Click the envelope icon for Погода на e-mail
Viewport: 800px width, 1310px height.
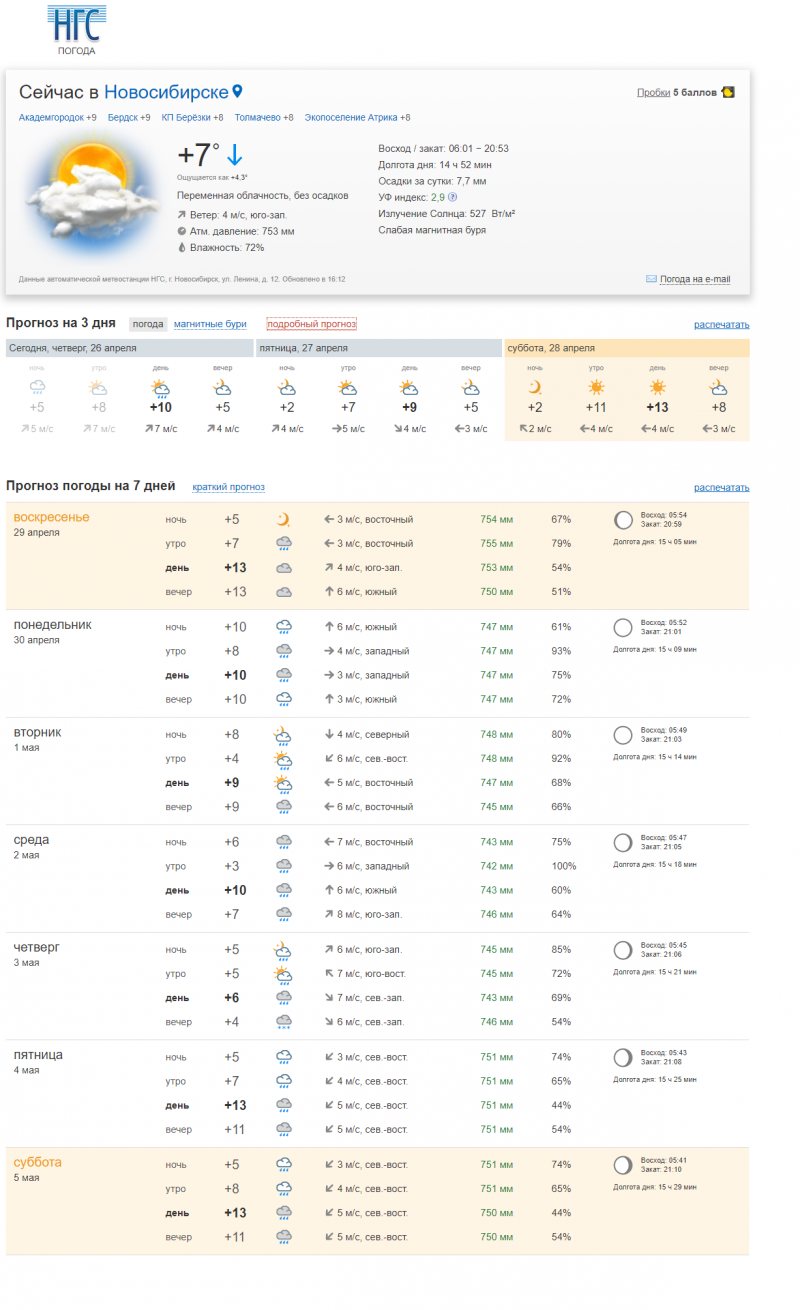pos(651,279)
